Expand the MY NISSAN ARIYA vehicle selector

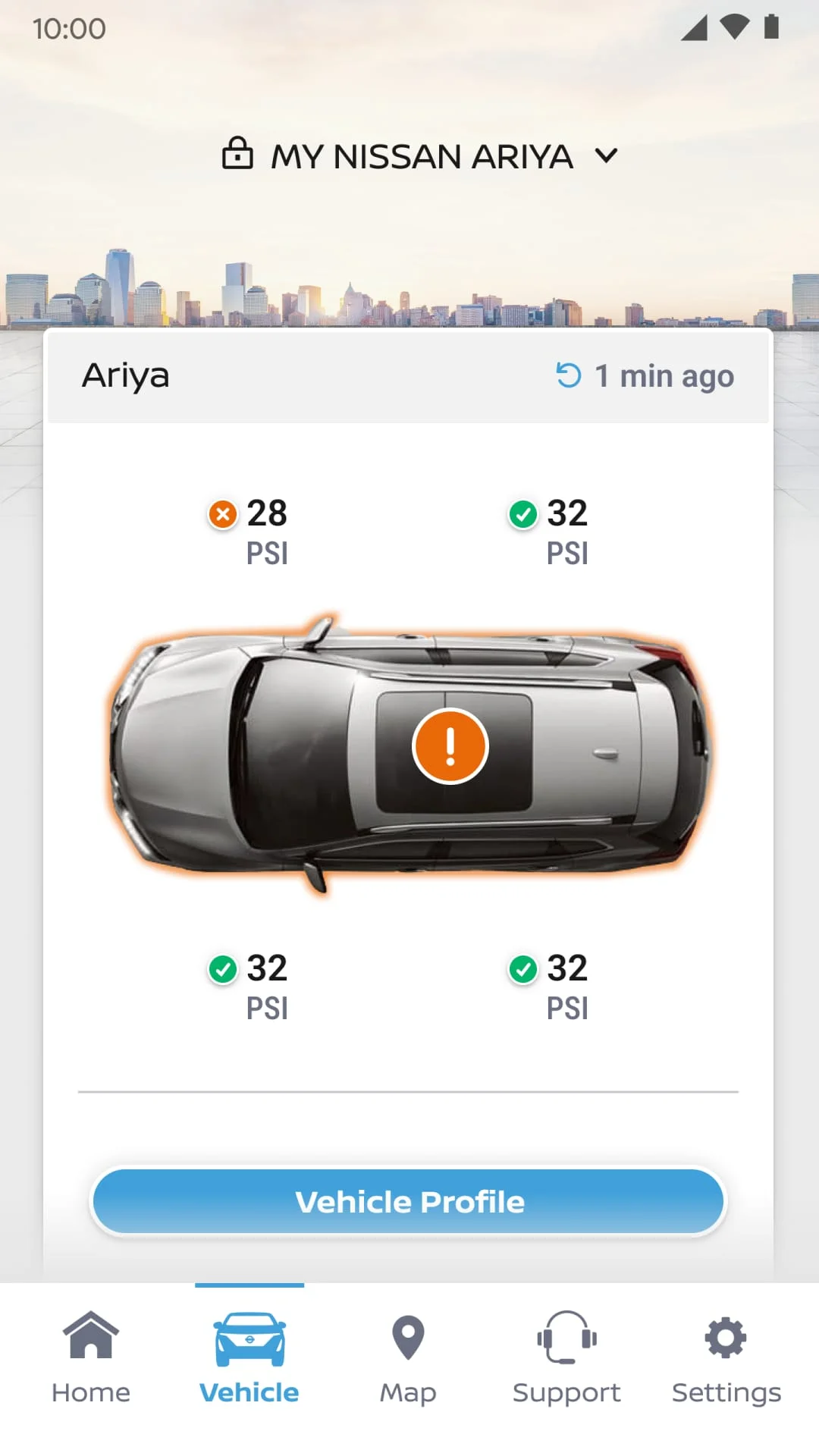422,155
